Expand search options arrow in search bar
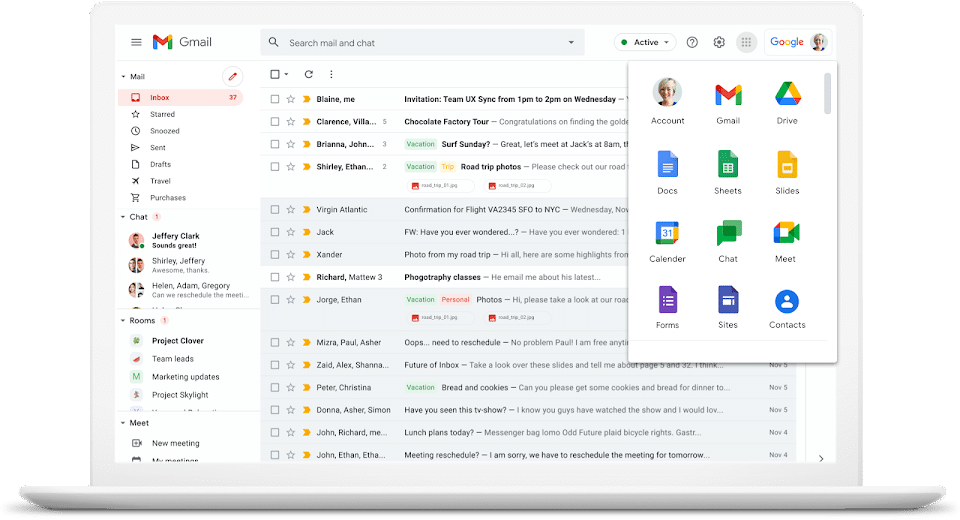This screenshot has height=520, width=960. pyautogui.click(x=572, y=43)
